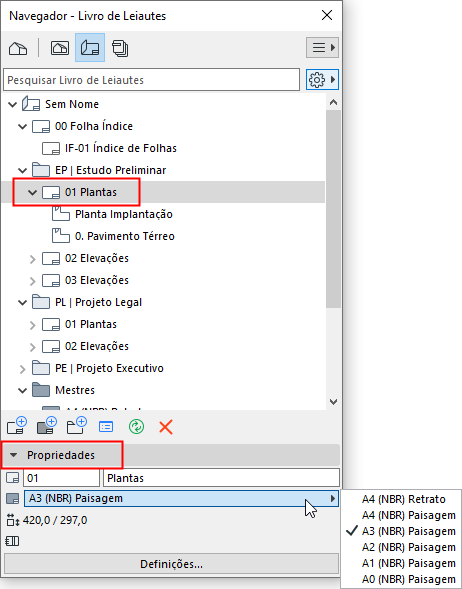Screen dimensions: 462x589
Task: Click the layout size dimension icon
Action: coord(12,521)
